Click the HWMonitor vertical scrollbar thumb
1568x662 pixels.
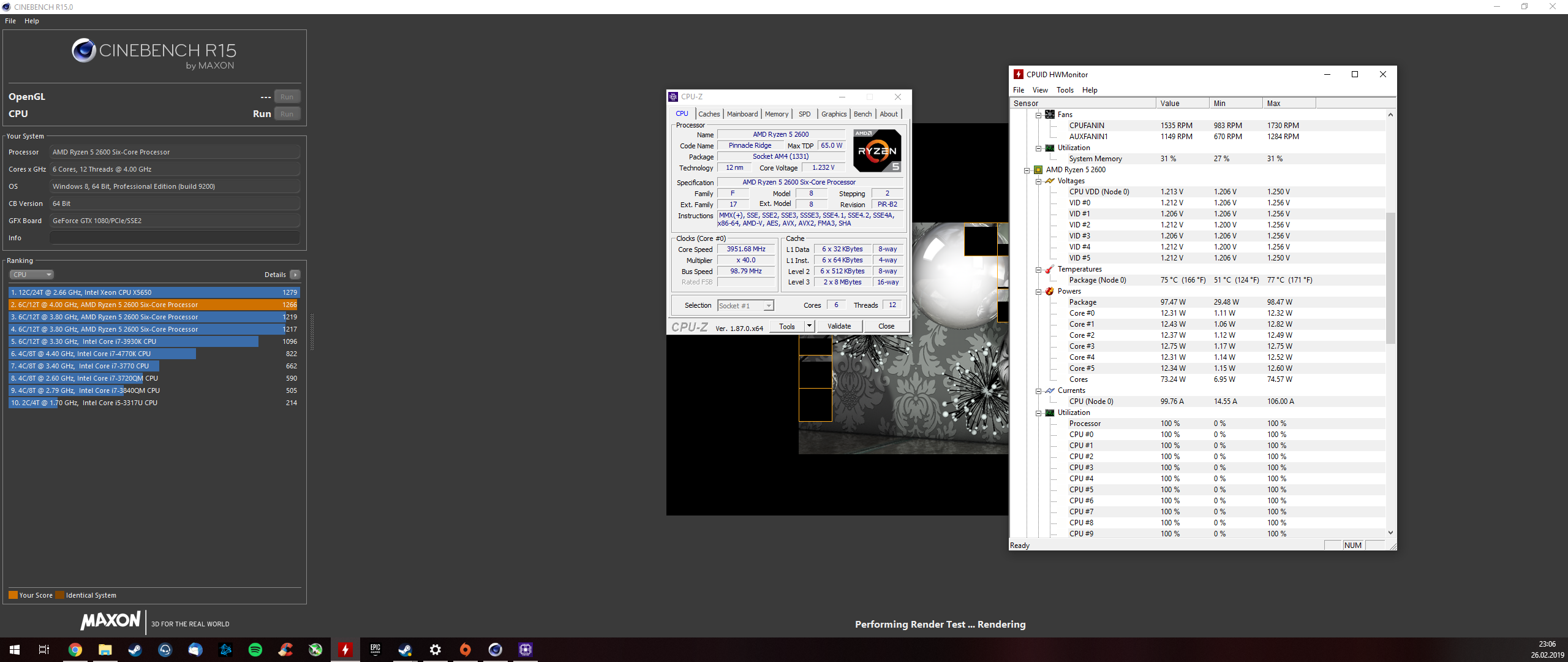1390,278
